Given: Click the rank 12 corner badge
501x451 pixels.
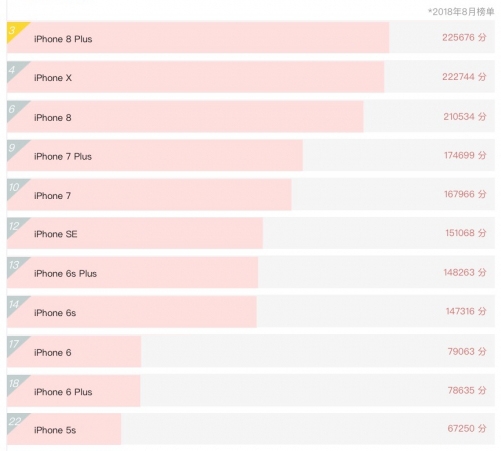Looking at the screenshot, I should pos(15,226).
